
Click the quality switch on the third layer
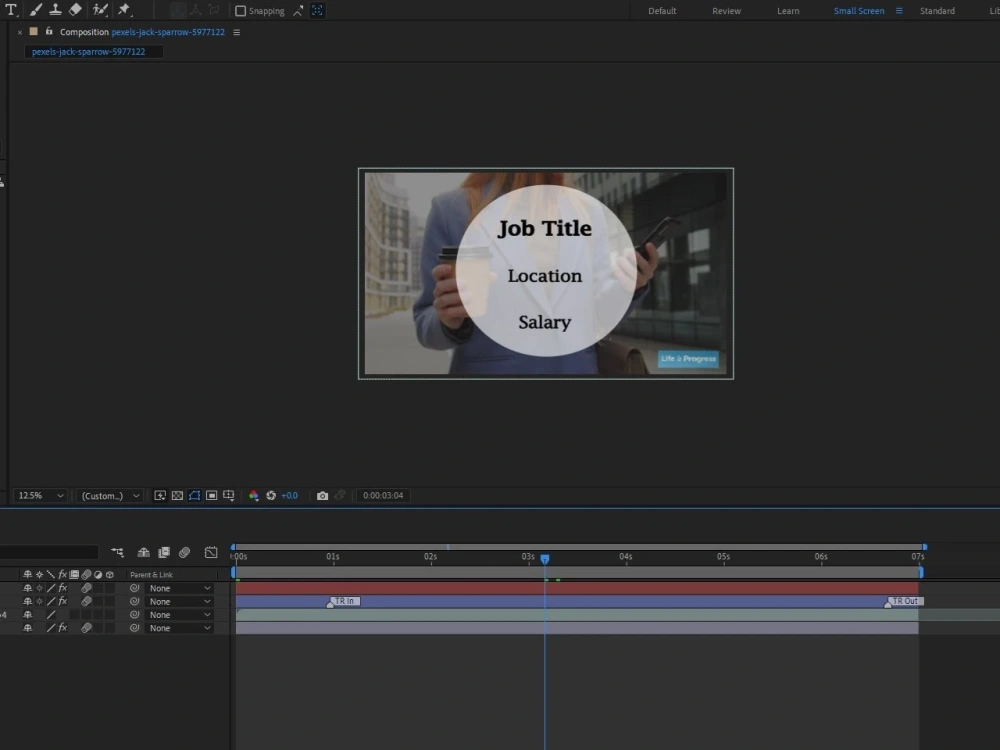51,615
